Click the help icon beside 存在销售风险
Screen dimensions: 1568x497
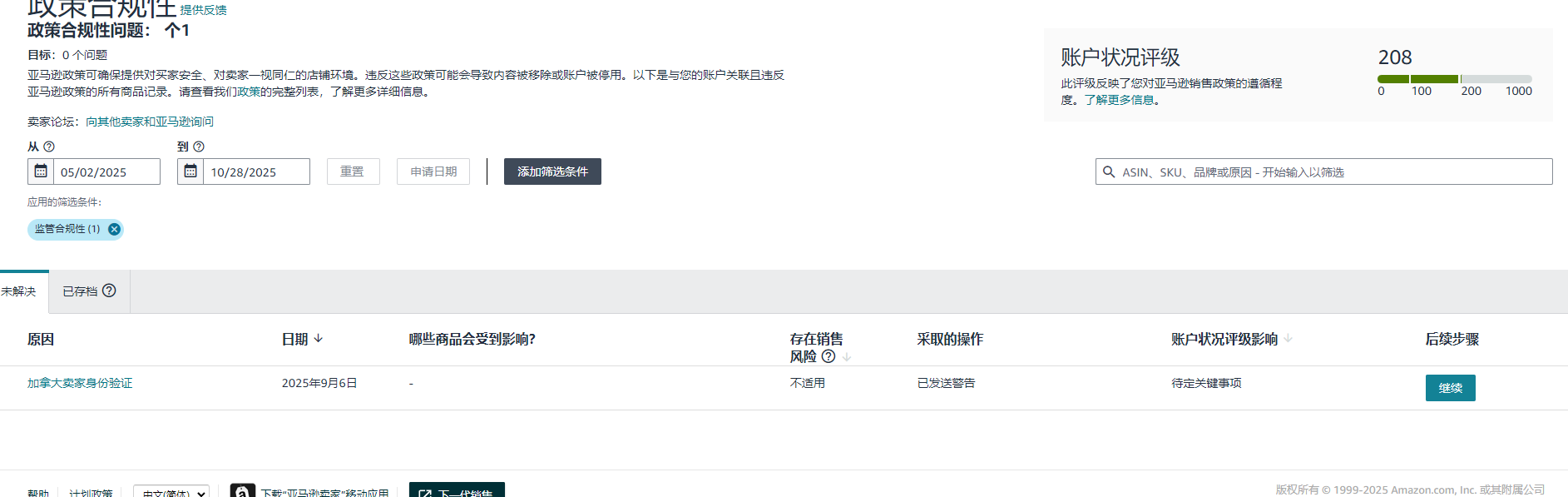pyautogui.click(x=829, y=356)
